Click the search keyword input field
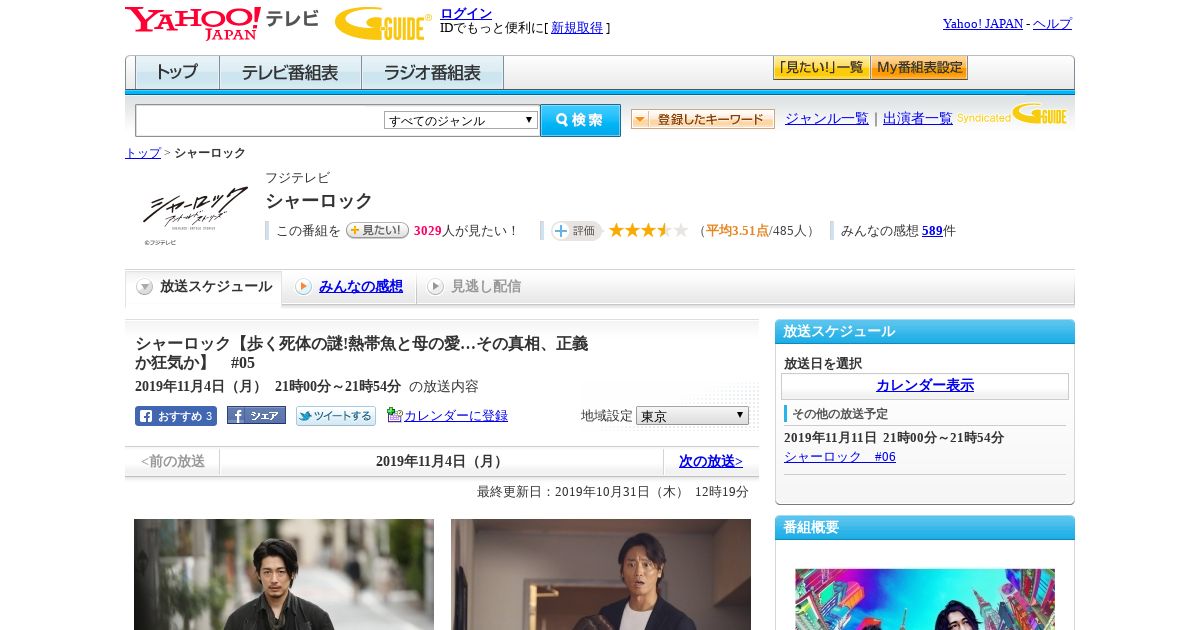1200x630 pixels. [x=259, y=120]
